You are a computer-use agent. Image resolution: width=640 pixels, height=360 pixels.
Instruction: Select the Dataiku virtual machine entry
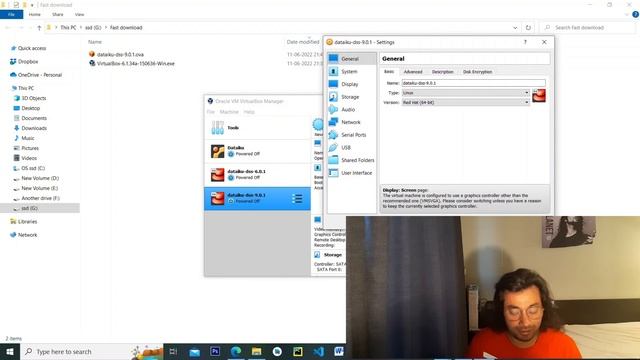point(257,151)
